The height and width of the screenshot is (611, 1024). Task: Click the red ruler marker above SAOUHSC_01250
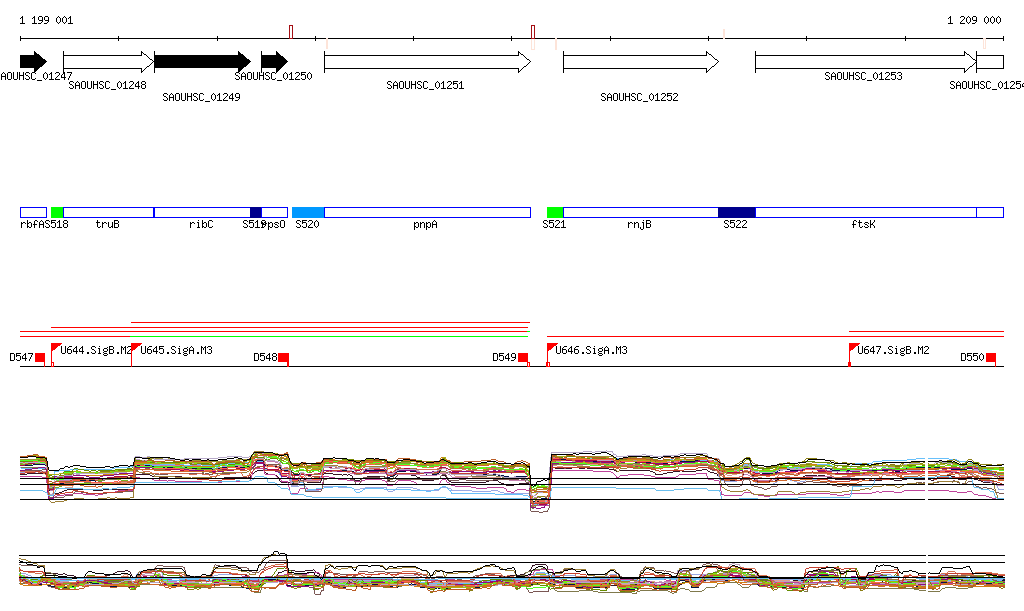tap(291, 32)
